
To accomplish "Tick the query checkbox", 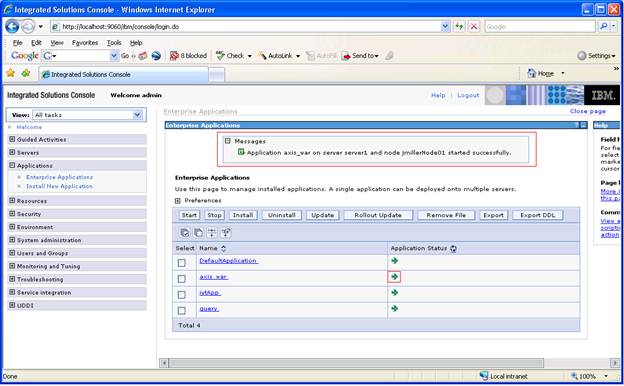I will coord(181,310).
